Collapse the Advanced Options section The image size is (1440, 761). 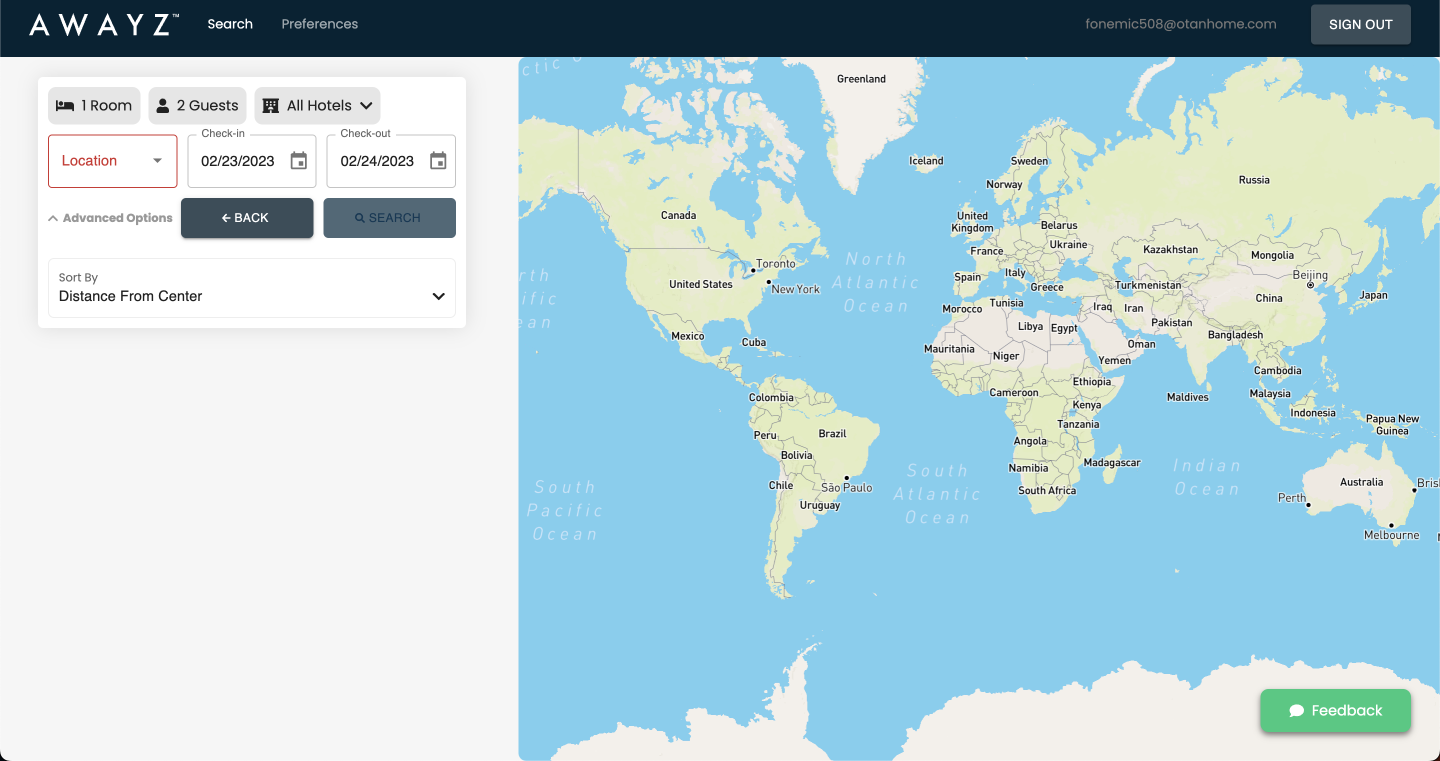(x=110, y=218)
